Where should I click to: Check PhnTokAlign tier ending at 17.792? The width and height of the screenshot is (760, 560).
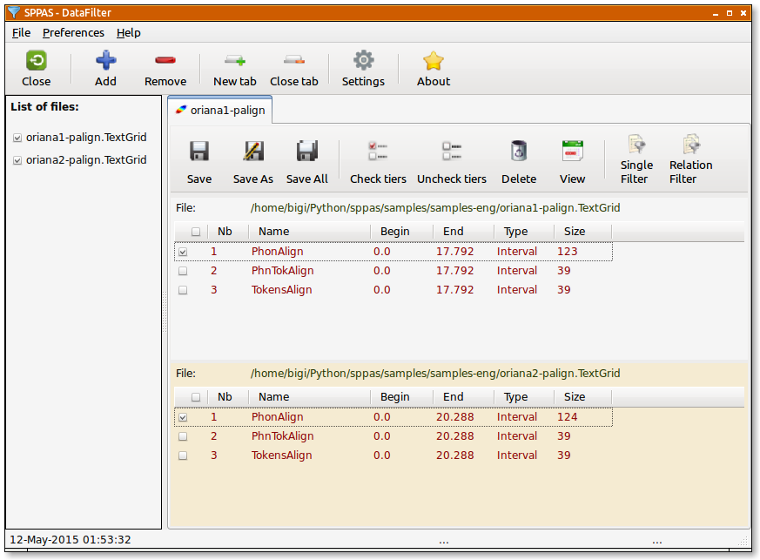pos(183,271)
